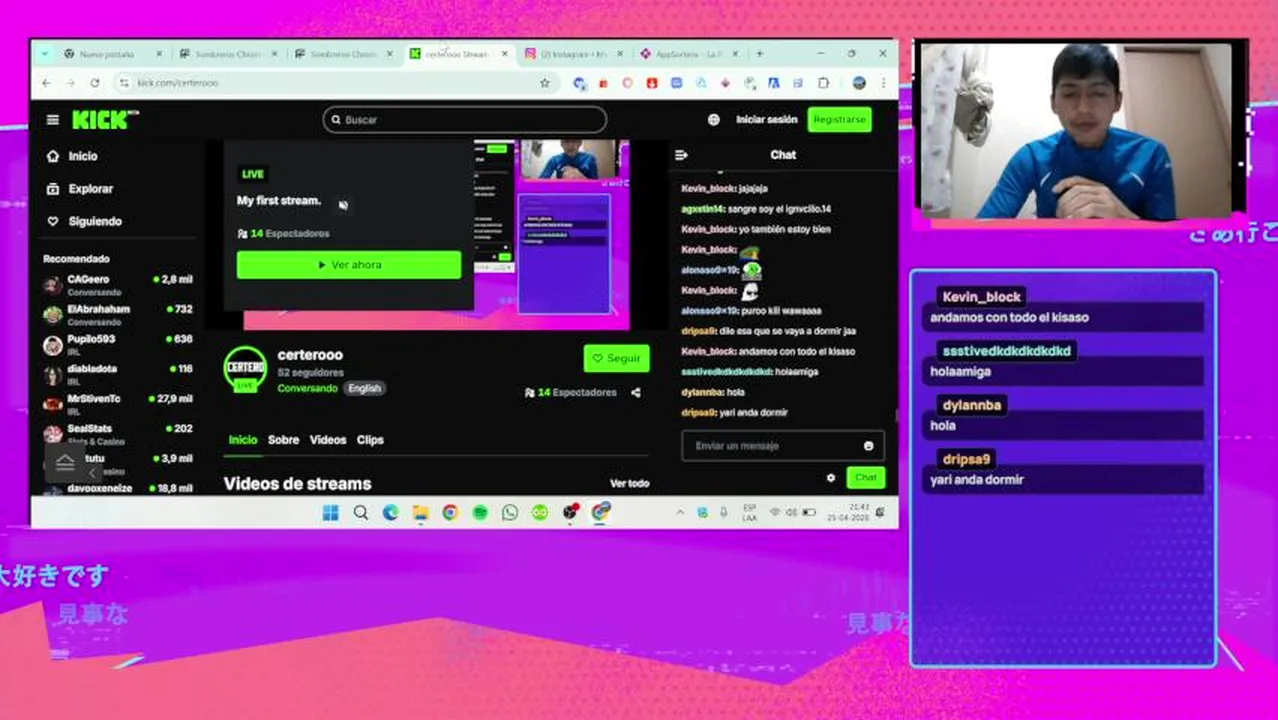This screenshot has width=1278, height=720.
Task: Select the Videos channel tab
Action: coord(328,440)
